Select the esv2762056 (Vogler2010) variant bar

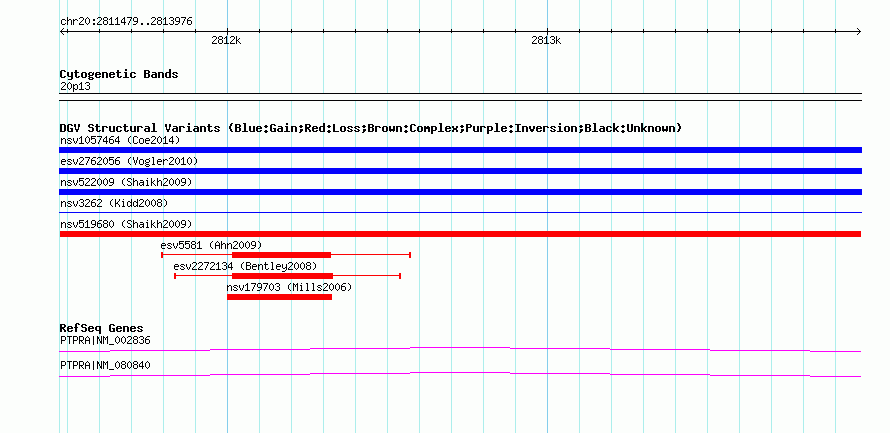pyautogui.click(x=460, y=171)
